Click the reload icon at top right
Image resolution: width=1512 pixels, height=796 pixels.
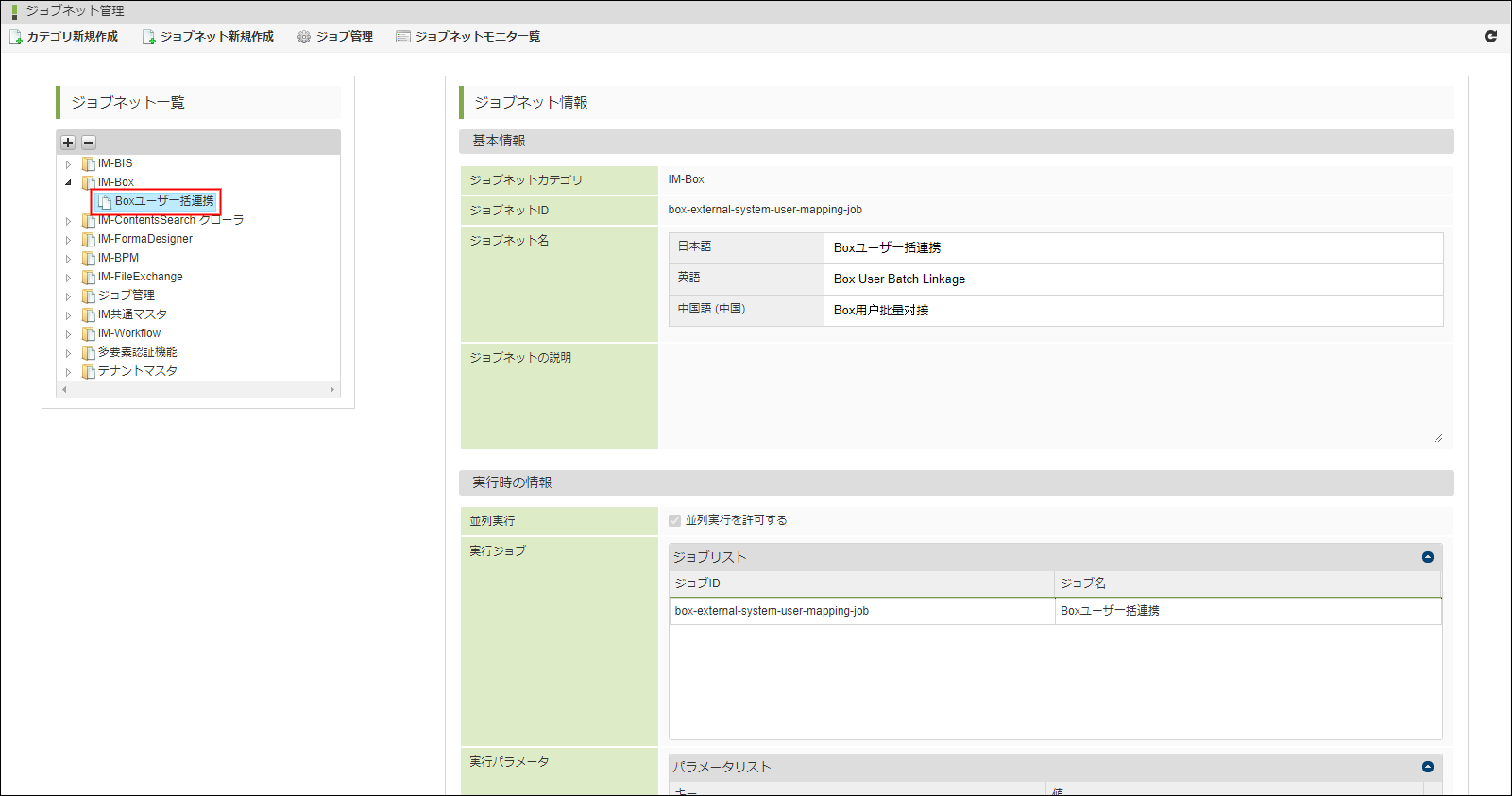1490,37
